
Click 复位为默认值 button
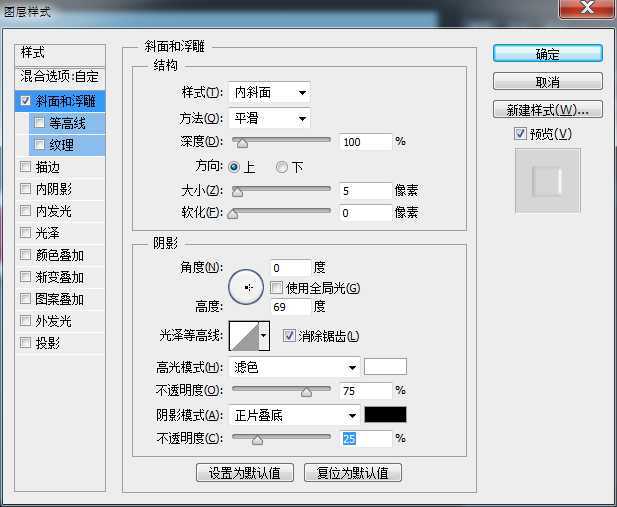(x=353, y=472)
